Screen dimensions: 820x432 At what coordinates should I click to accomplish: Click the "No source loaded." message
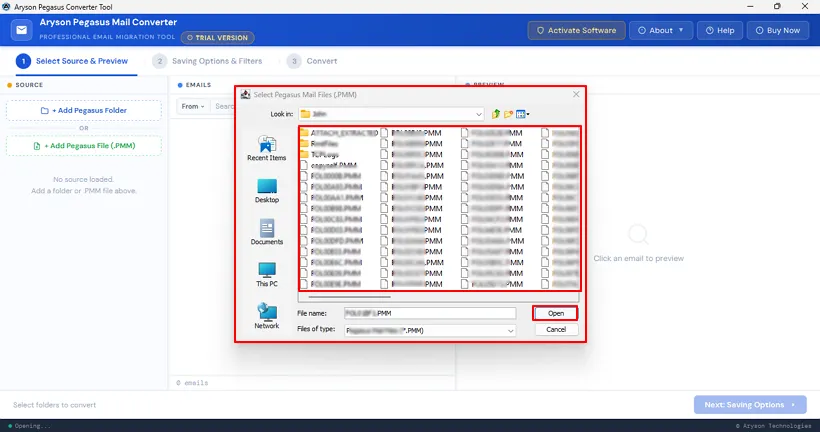pyautogui.click(x=84, y=179)
